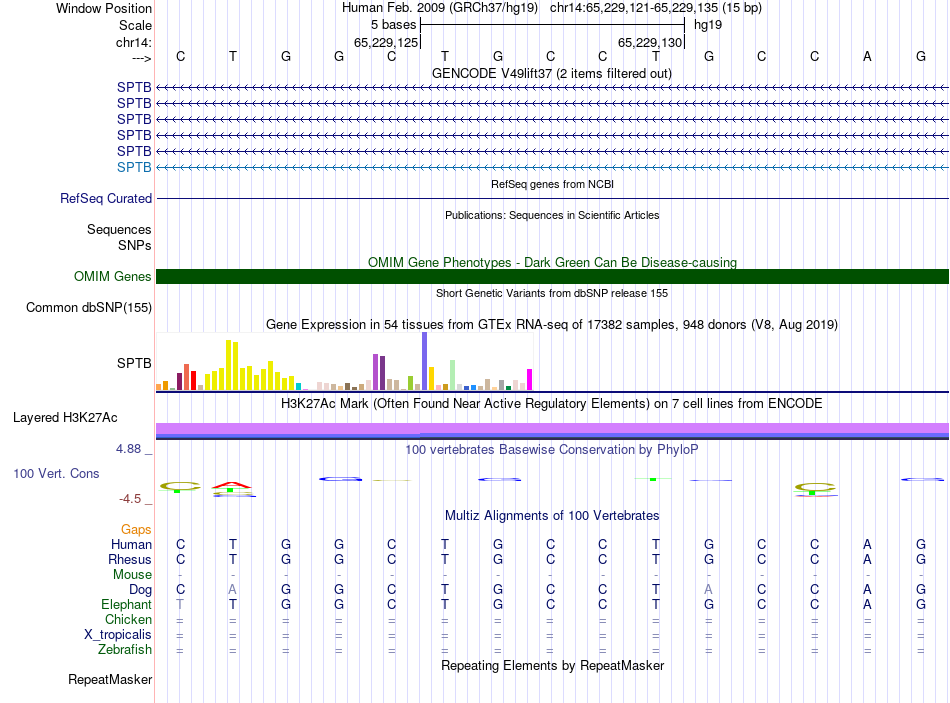Click the 100 Vert. Cons label
This screenshot has width=950, height=703.
pyautogui.click(x=56, y=473)
